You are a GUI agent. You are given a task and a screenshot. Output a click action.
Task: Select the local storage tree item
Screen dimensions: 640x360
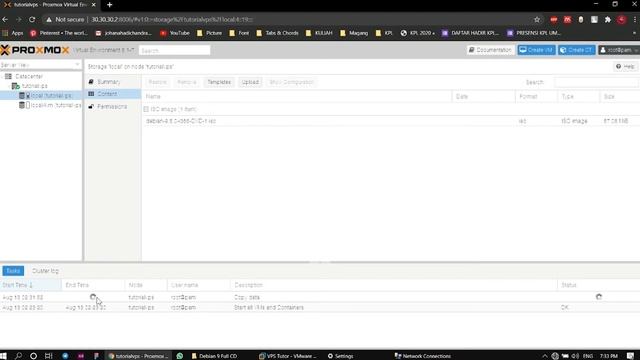click(x=51, y=96)
